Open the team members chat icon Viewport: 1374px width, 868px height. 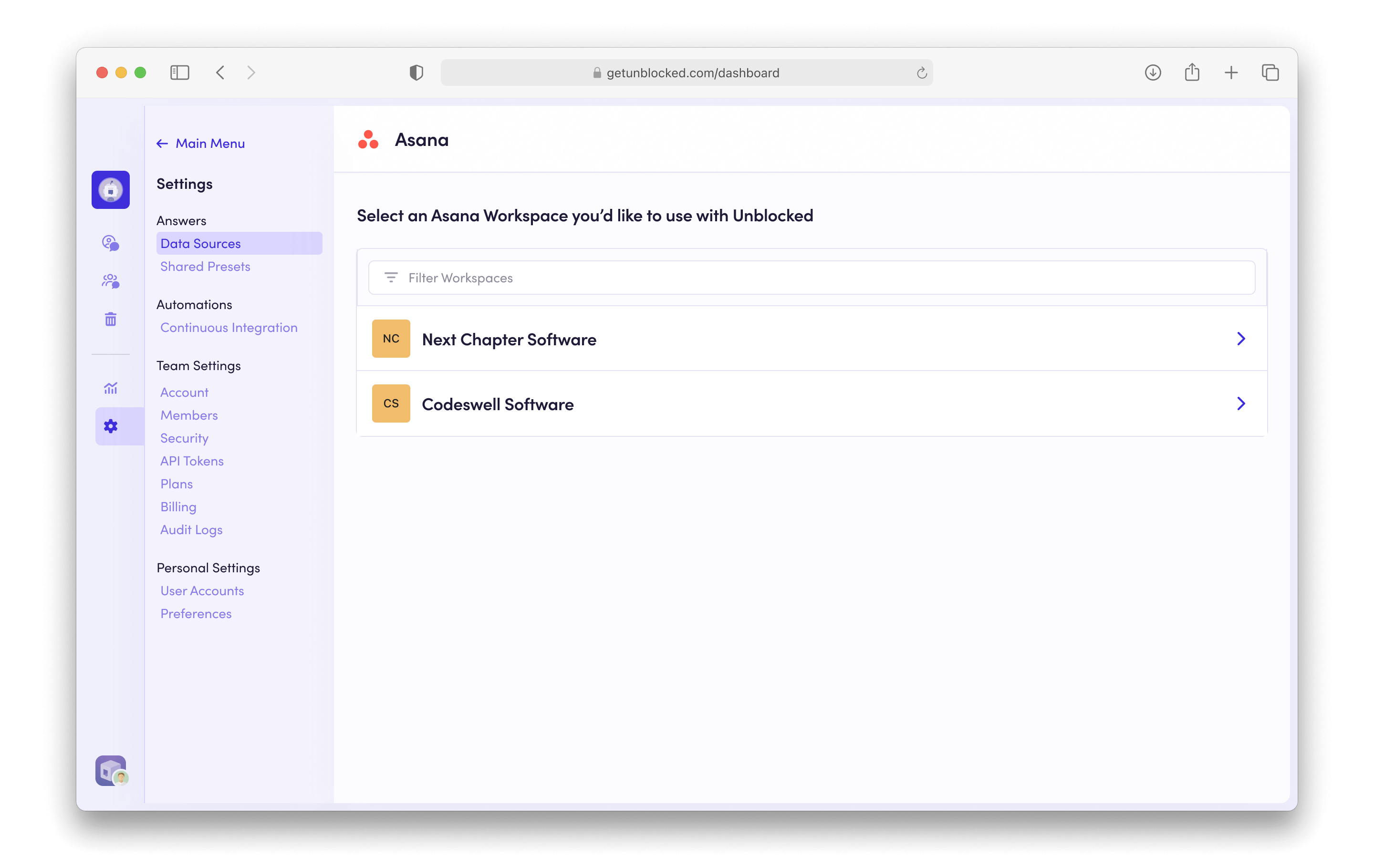pos(111,281)
